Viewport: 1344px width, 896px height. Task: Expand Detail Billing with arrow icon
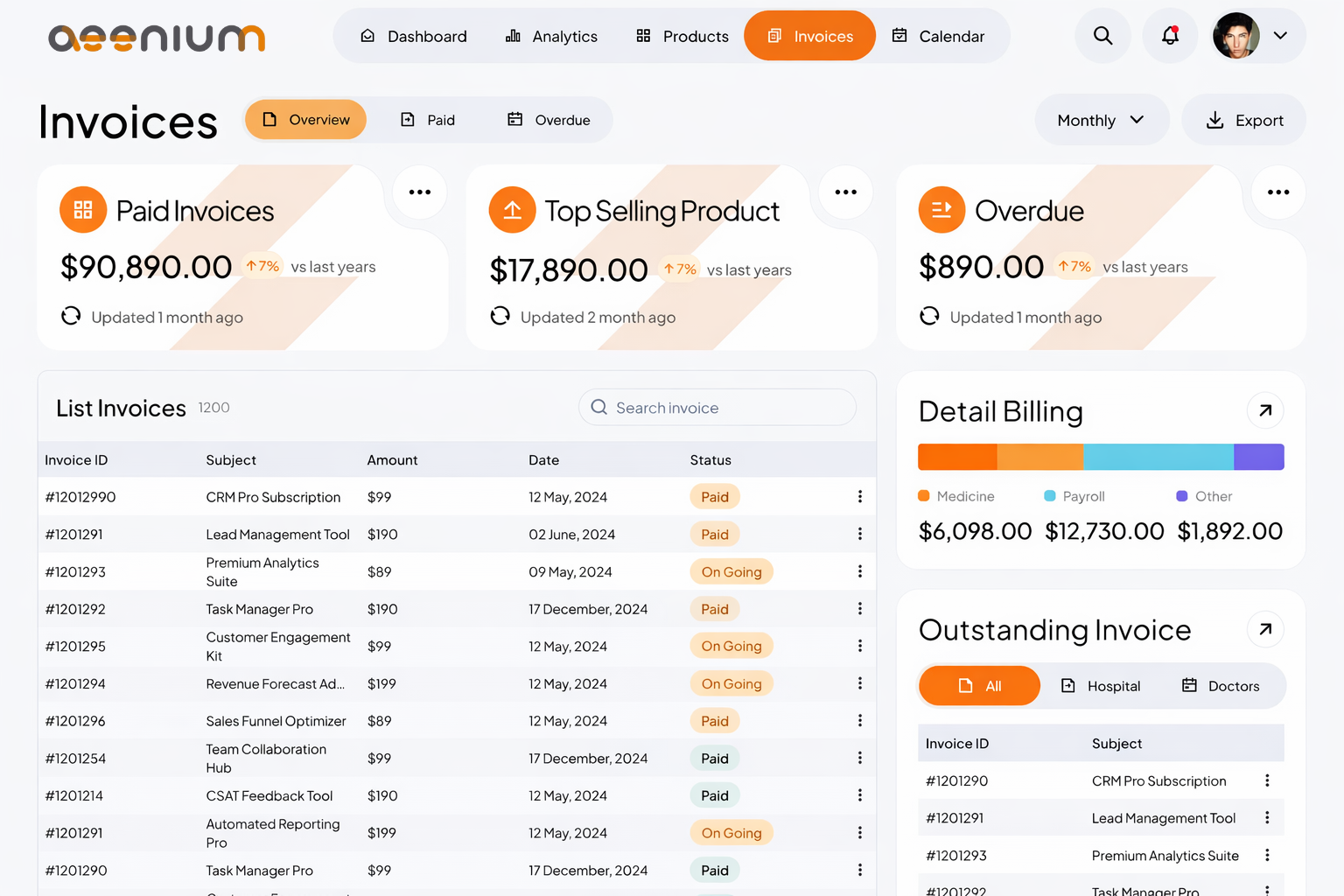(1264, 410)
